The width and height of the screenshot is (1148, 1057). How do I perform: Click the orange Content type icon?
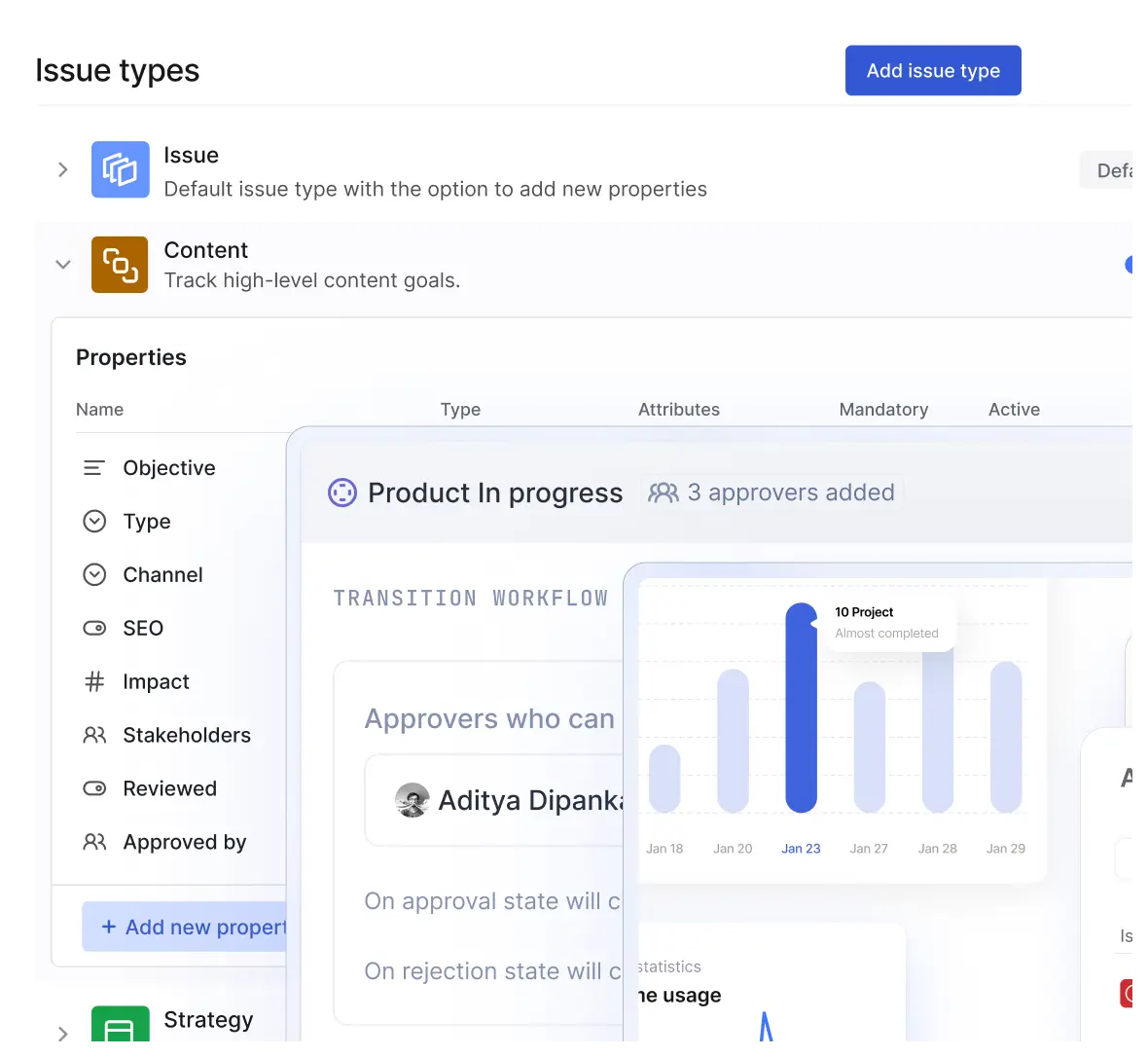tap(120, 265)
